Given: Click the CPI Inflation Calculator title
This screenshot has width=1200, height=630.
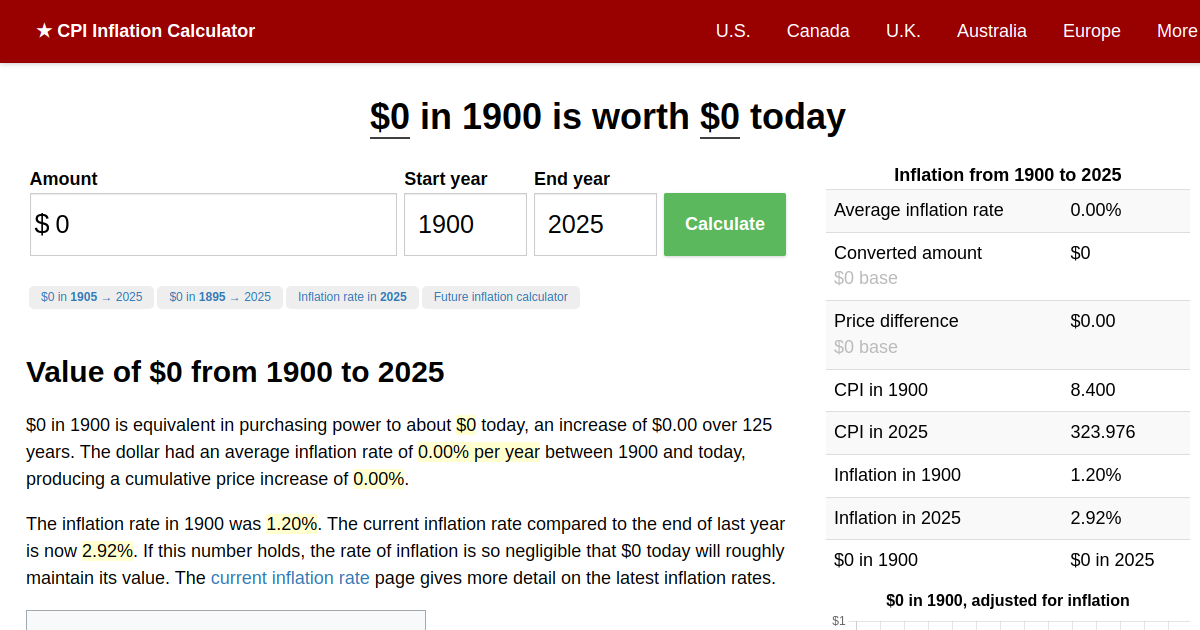Looking at the screenshot, I should tap(157, 31).
